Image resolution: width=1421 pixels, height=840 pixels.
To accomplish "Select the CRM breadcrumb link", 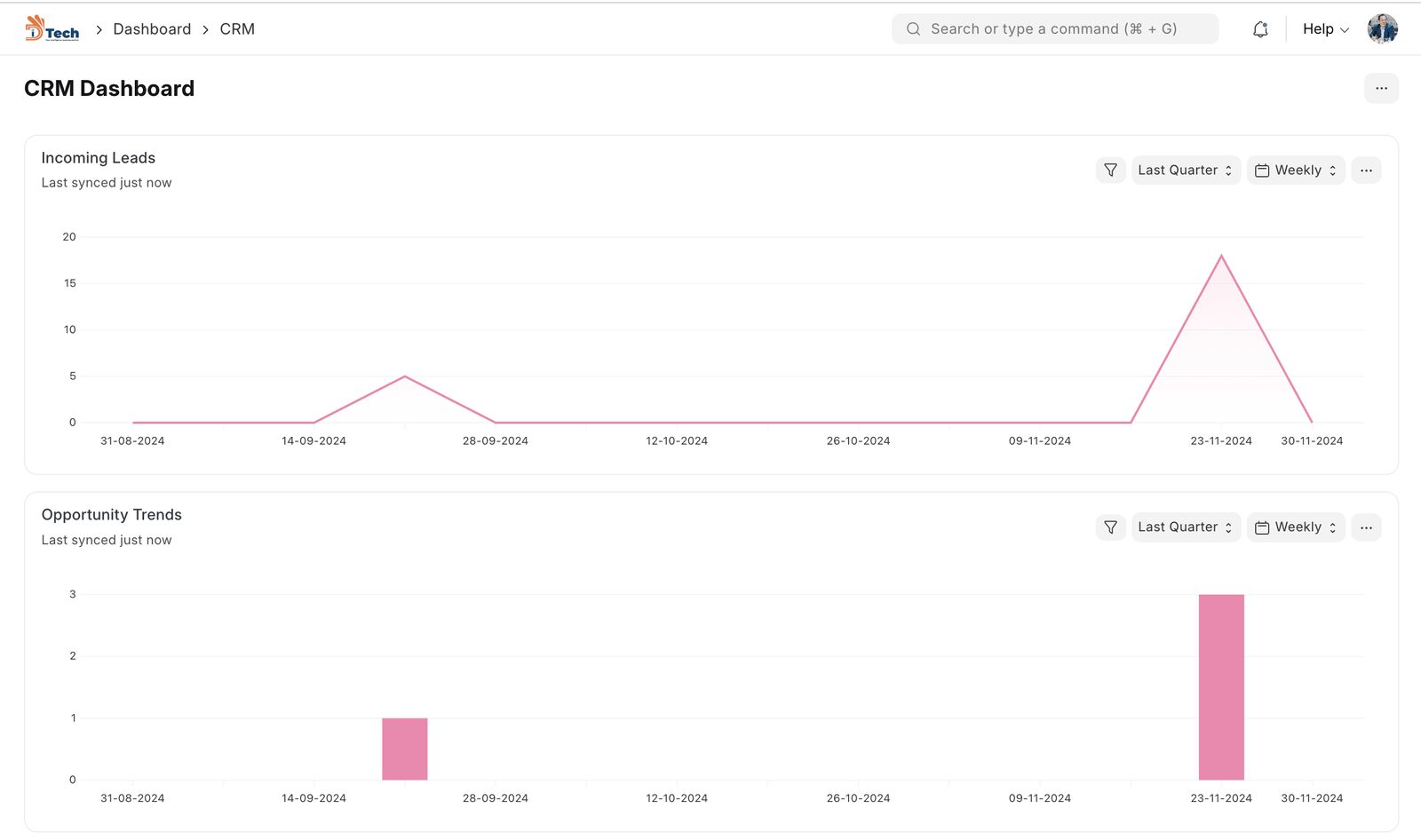I will coord(237,29).
